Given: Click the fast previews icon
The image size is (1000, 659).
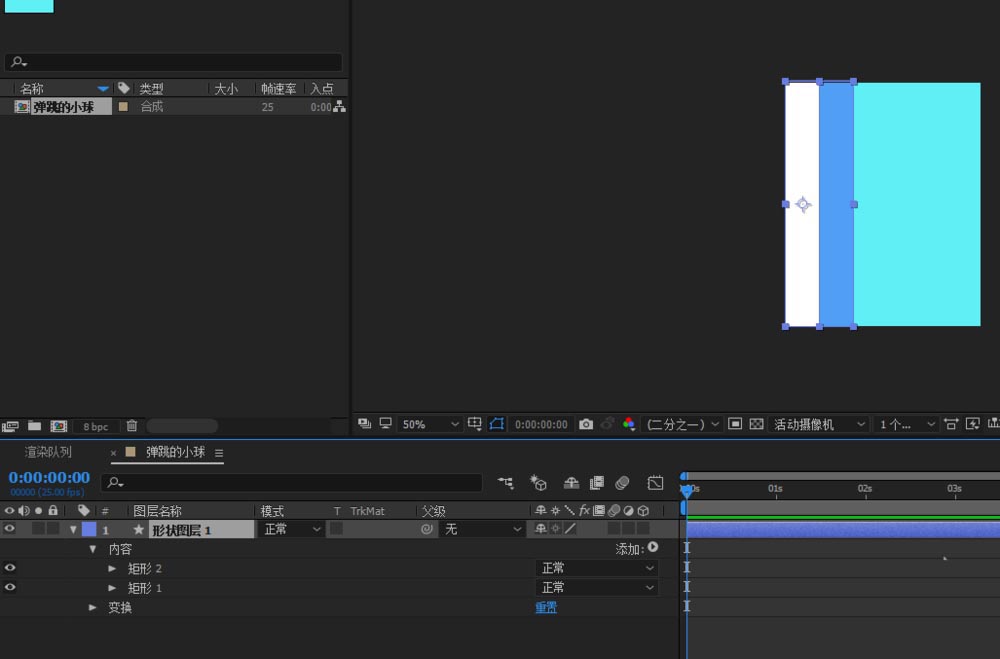Looking at the screenshot, I should coord(973,424).
